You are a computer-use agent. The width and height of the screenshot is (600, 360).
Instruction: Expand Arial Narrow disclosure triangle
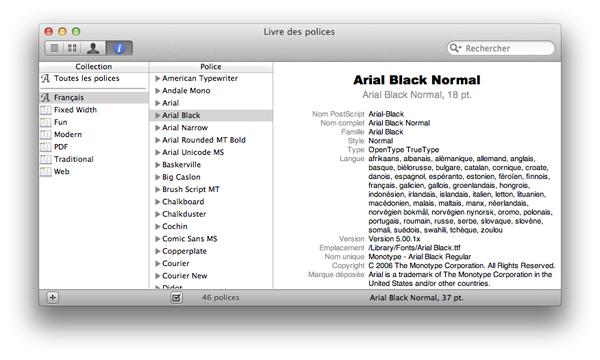click(157, 128)
